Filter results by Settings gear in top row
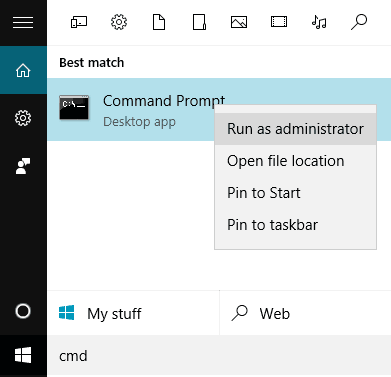391x377 pixels. (x=119, y=22)
